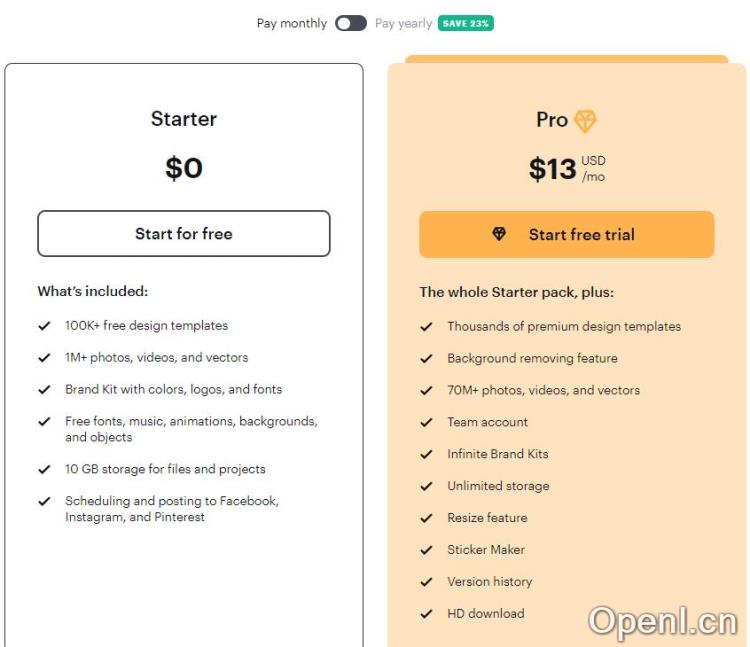Click checkmark next to Sticker Maker
750x647 pixels.
coord(426,551)
